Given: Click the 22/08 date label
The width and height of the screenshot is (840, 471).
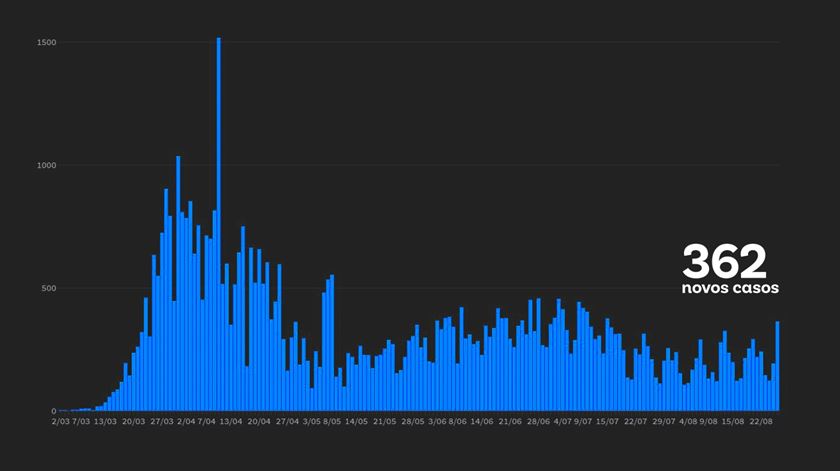Looking at the screenshot, I should click(x=761, y=422).
